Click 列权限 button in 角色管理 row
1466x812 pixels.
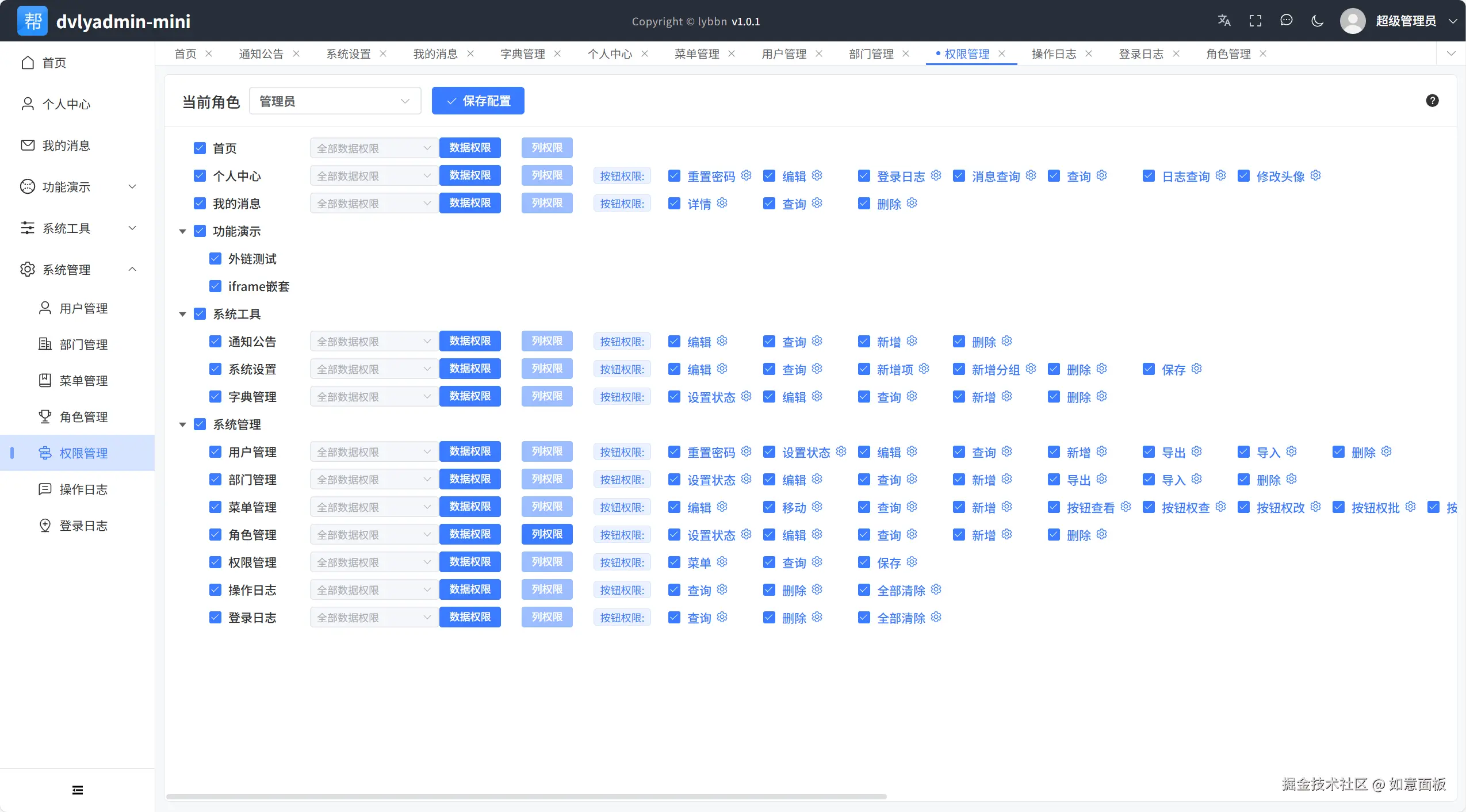pyautogui.click(x=546, y=534)
